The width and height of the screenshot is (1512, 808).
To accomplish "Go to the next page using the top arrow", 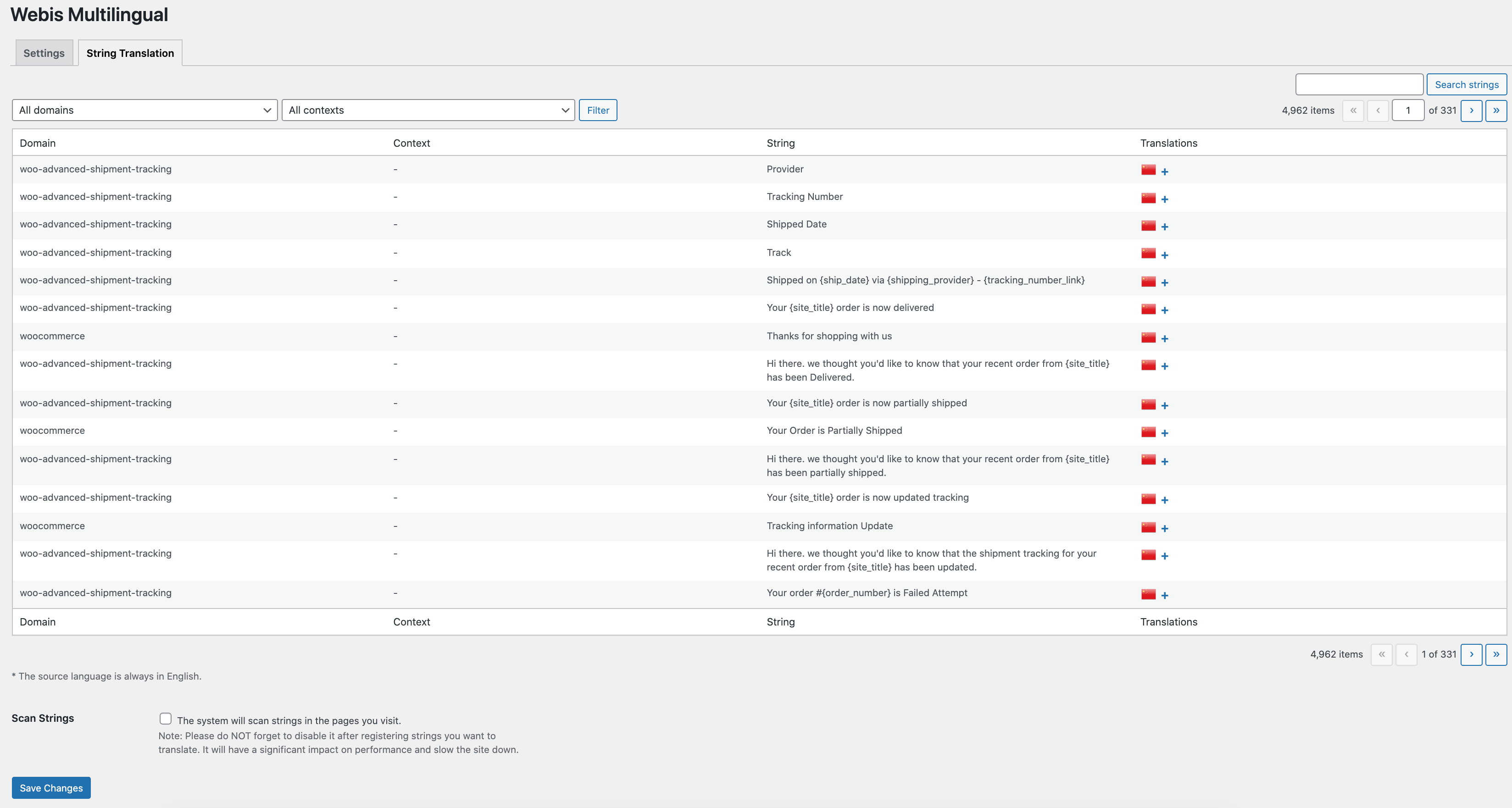I will [x=1472, y=111].
